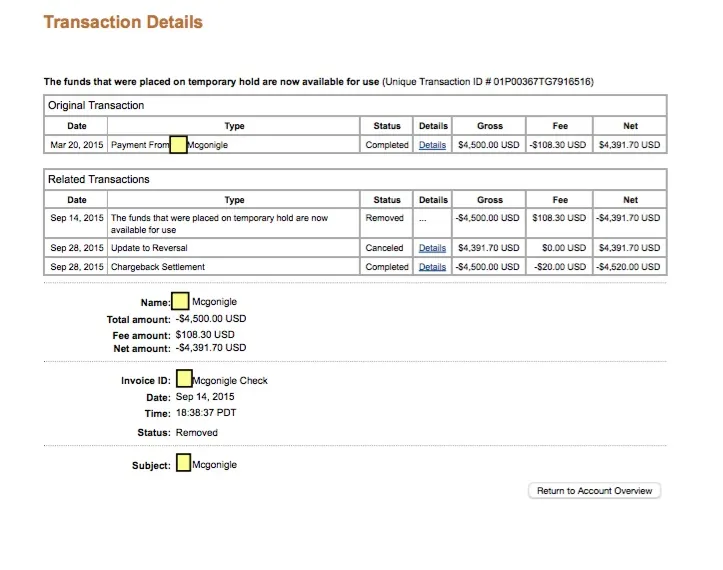Viewport: 723px width, 570px height.
Task: Select the Canceled status cell
Action: click(x=386, y=248)
